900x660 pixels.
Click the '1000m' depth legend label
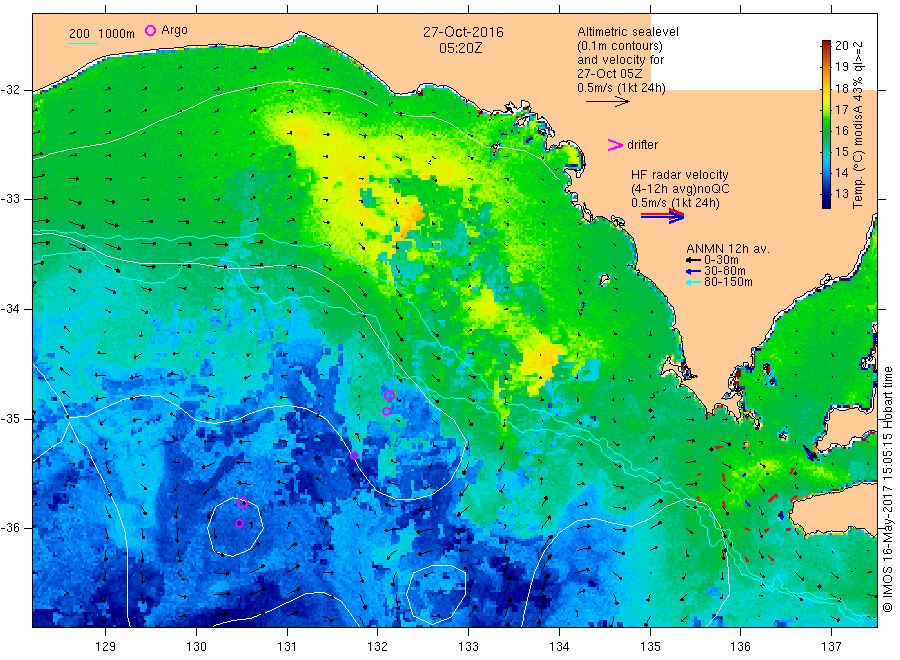pos(117,34)
